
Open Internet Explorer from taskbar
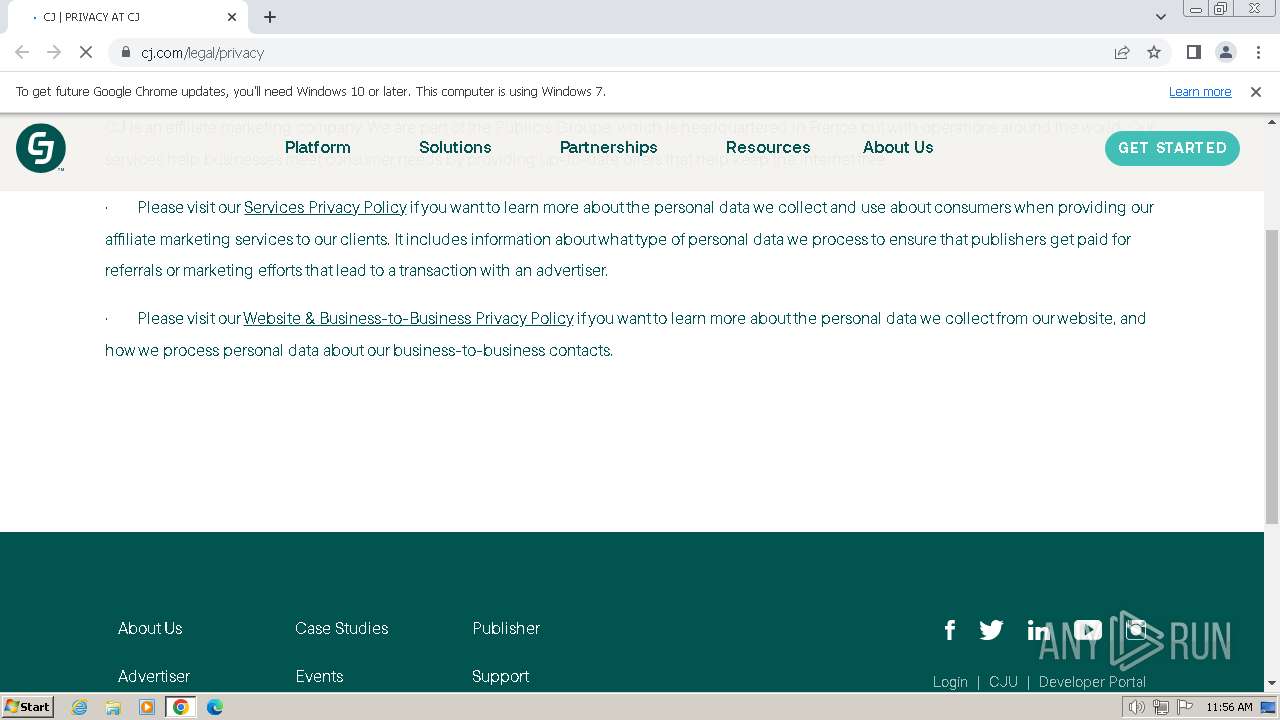tap(80, 707)
